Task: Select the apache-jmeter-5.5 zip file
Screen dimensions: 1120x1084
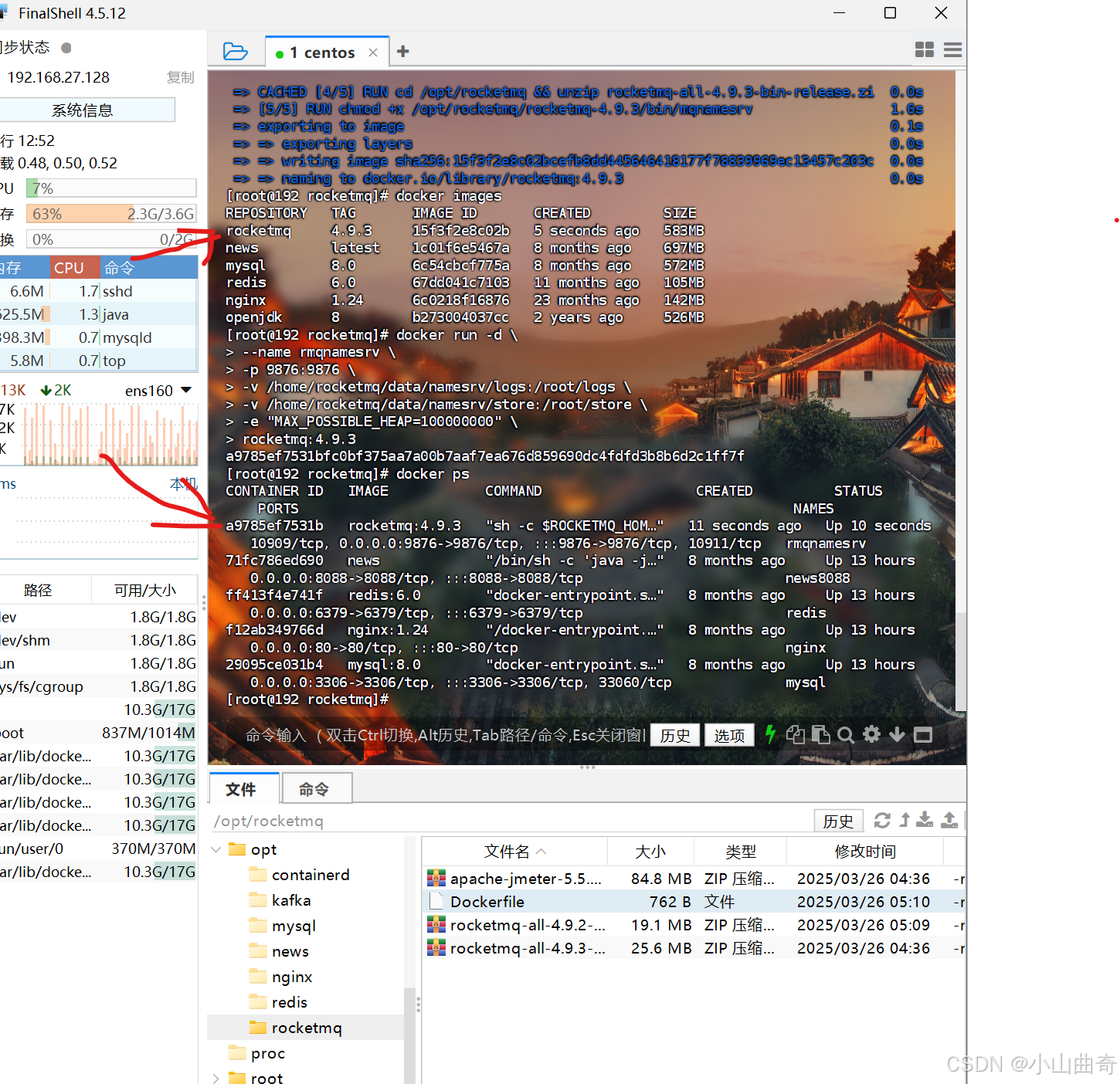Action: click(x=694, y=879)
